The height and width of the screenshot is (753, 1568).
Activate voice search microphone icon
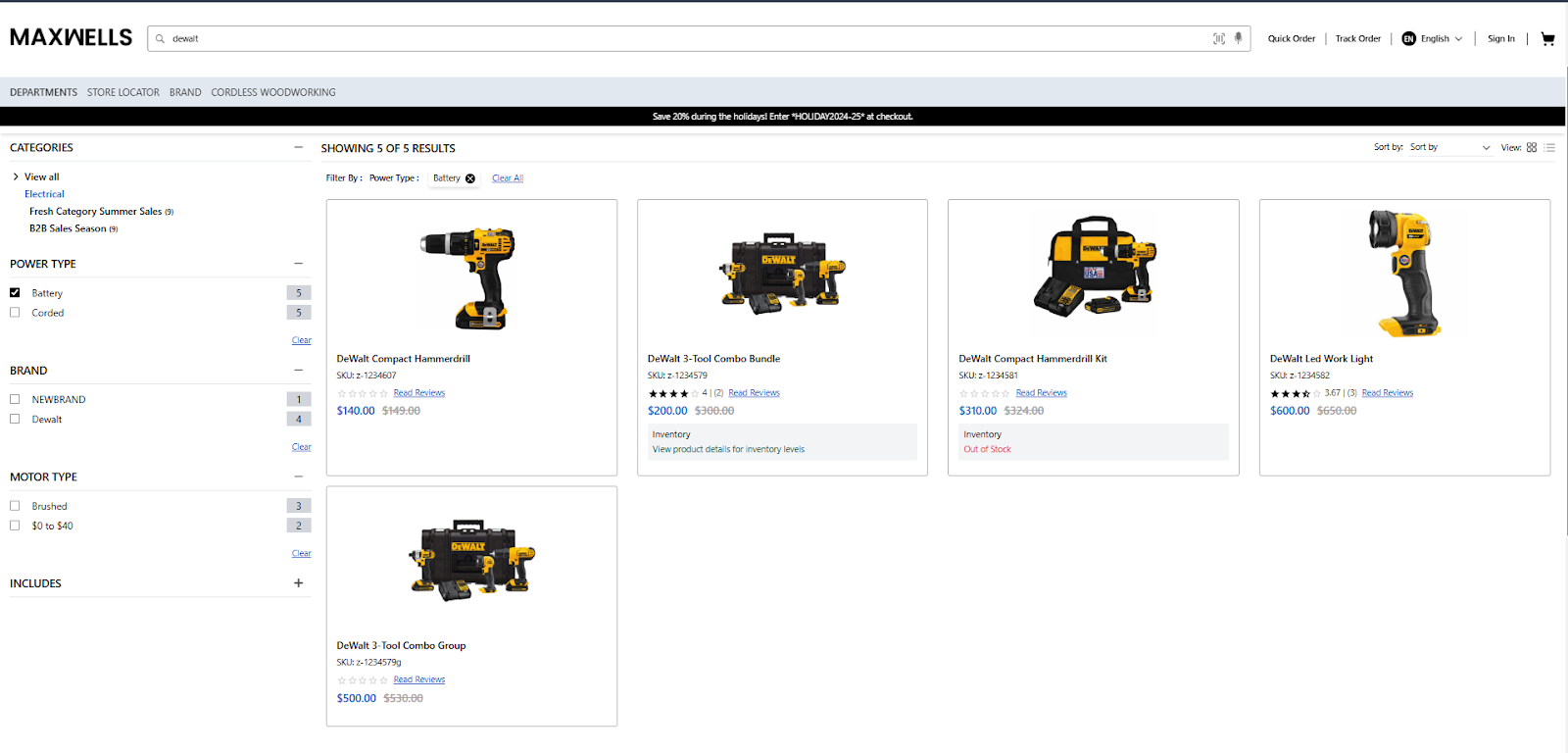click(x=1238, y=38)
